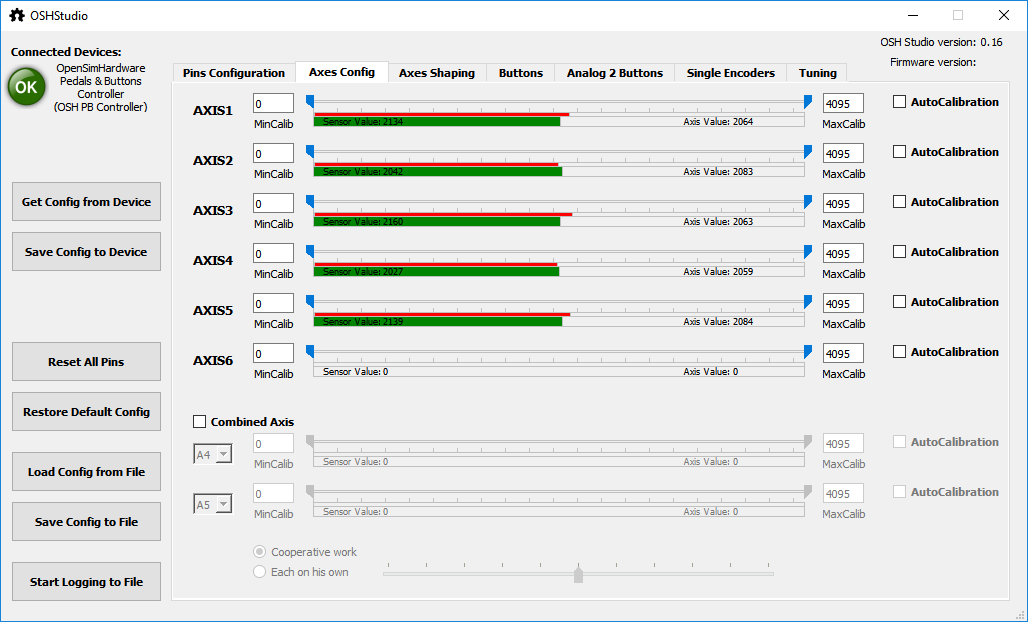
Task: Click the OSHStudio gear icon in title bar
Action: (16, 15)
